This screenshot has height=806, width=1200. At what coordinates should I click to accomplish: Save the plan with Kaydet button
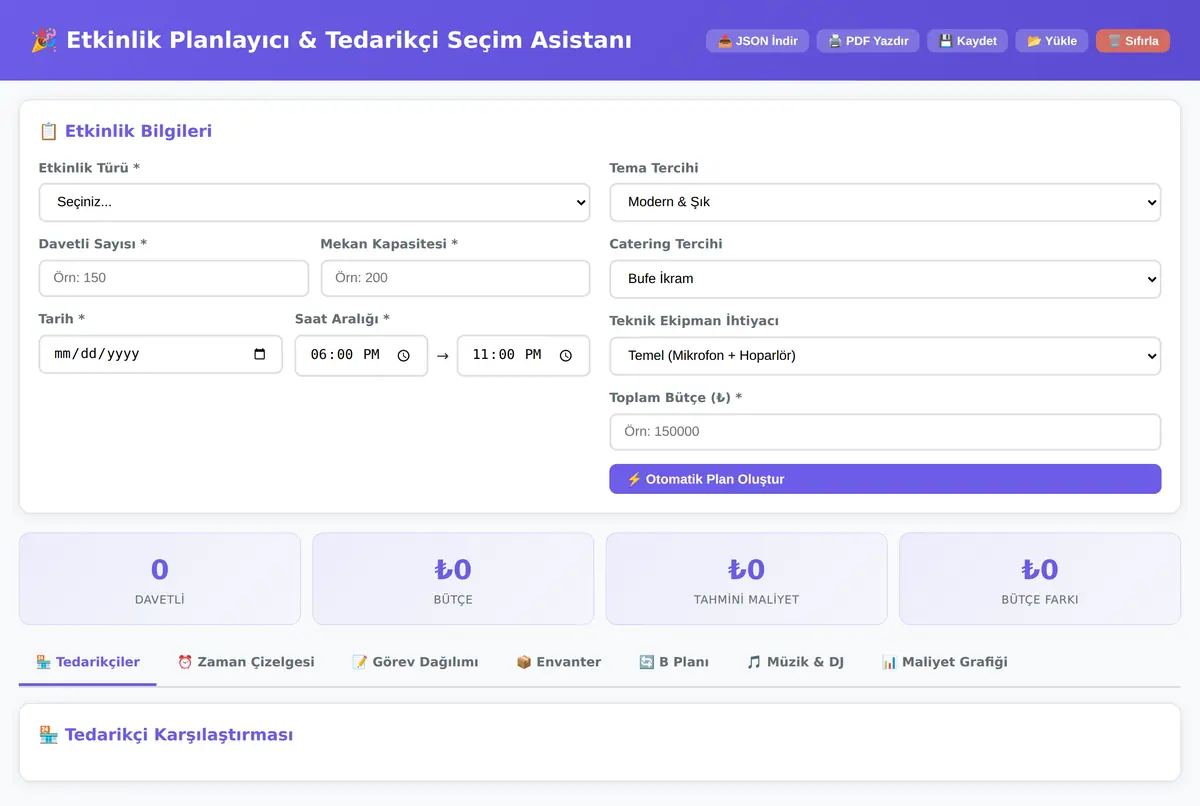click(967, 41)
